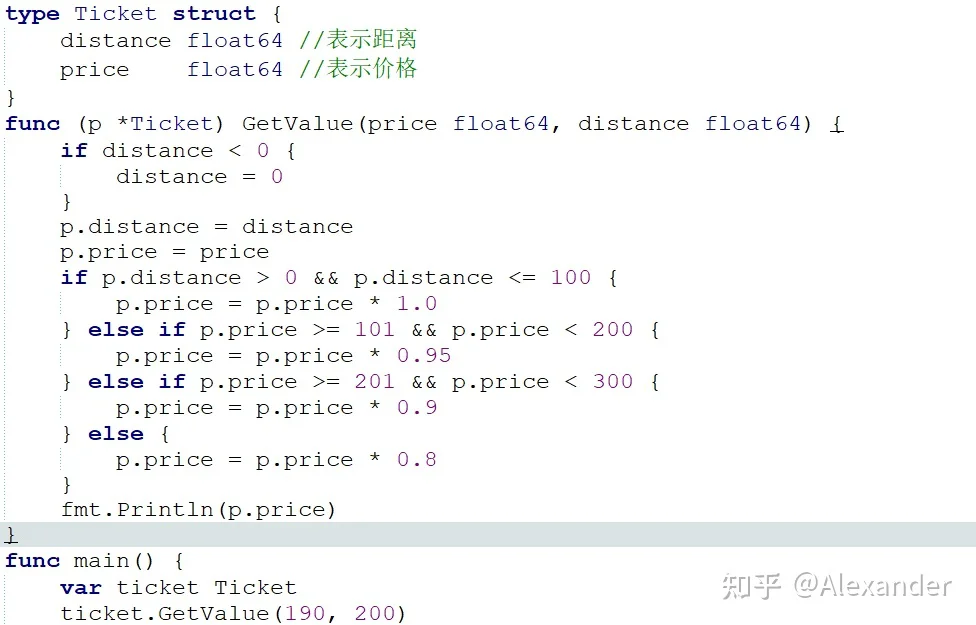Click 'p.distance = distance' assignment
Image resolution: width=976 pixels, height=625 pixels.
tap(207, 227)
